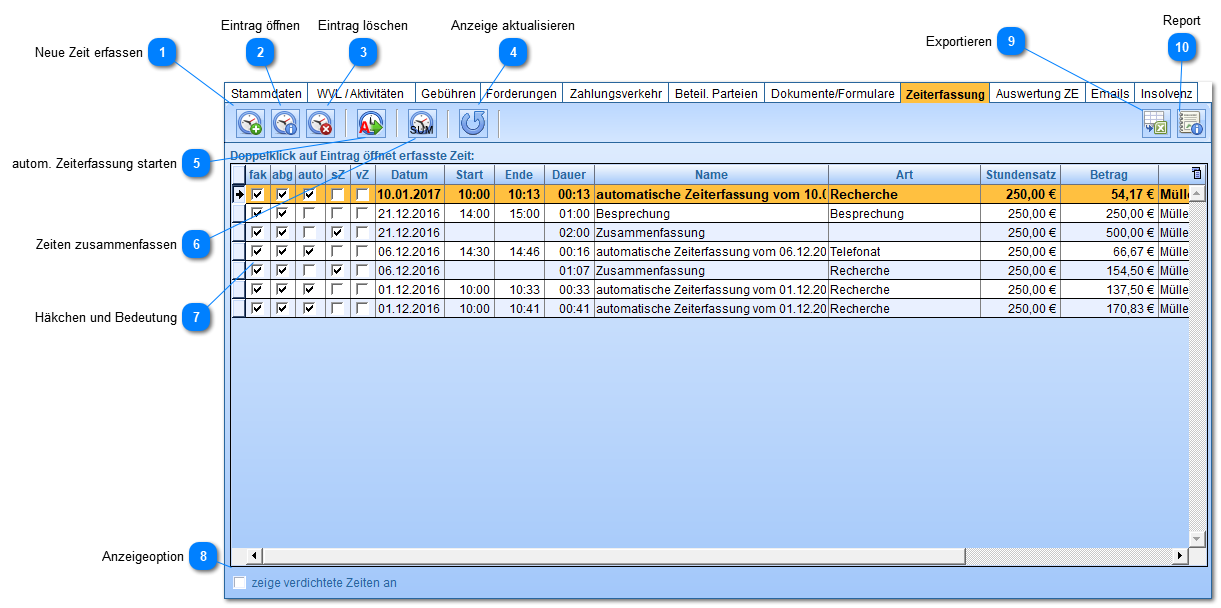Viewport: 1221px width, 608px height.
Task: Switch to the Gebühren tab
Action: [448, 94]
